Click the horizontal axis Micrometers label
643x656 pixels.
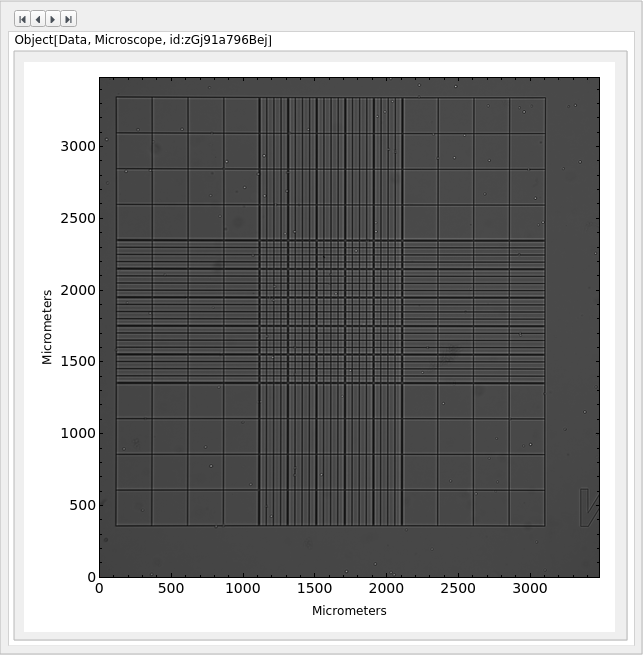coord(349,610)
